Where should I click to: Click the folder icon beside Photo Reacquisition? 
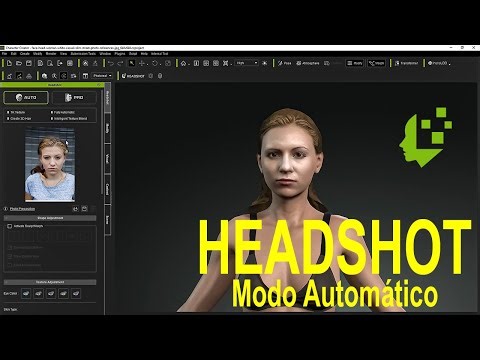[x=84, y=209]
